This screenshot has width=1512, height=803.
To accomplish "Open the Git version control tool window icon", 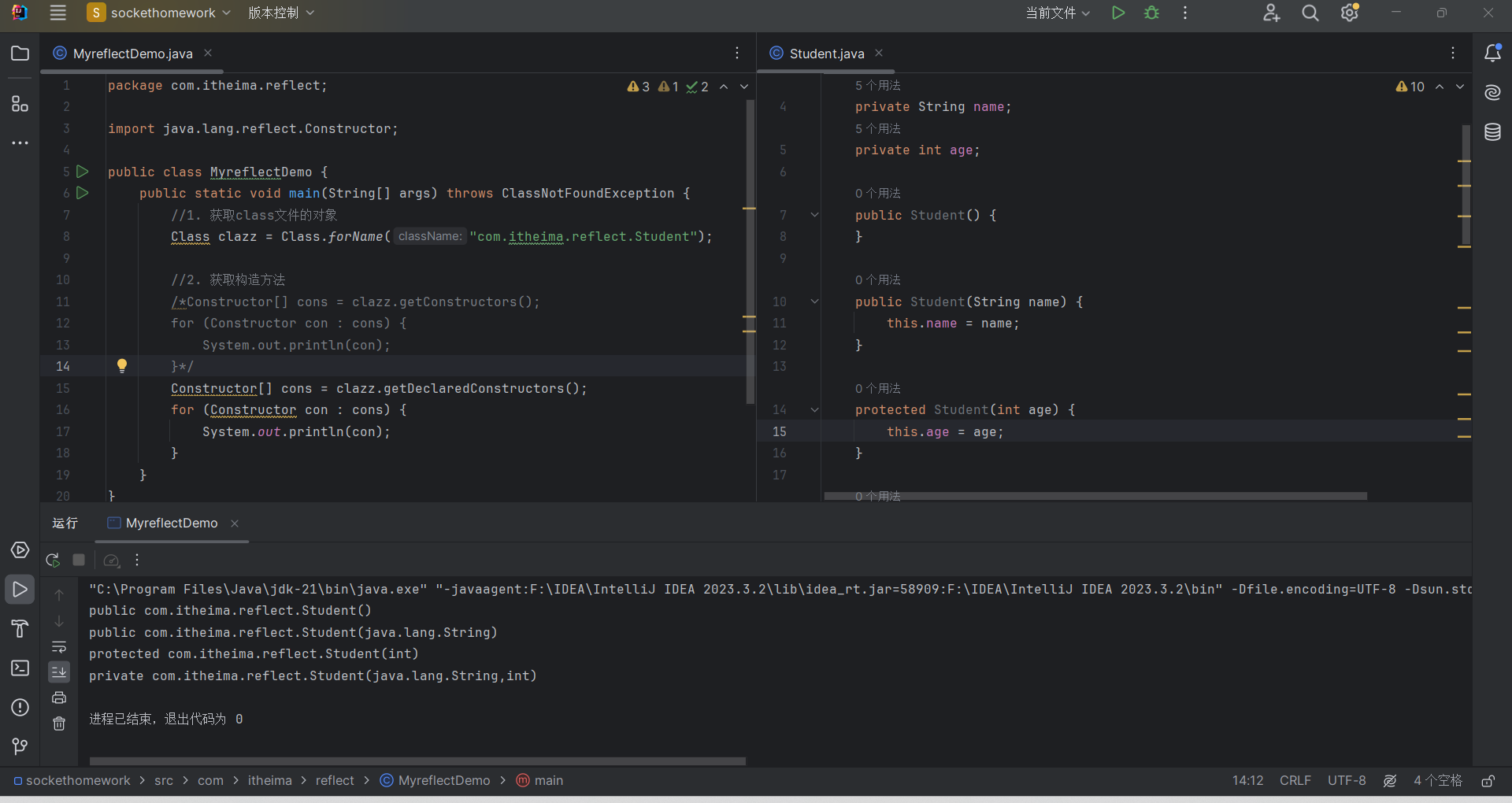I will tap(20, 746).
